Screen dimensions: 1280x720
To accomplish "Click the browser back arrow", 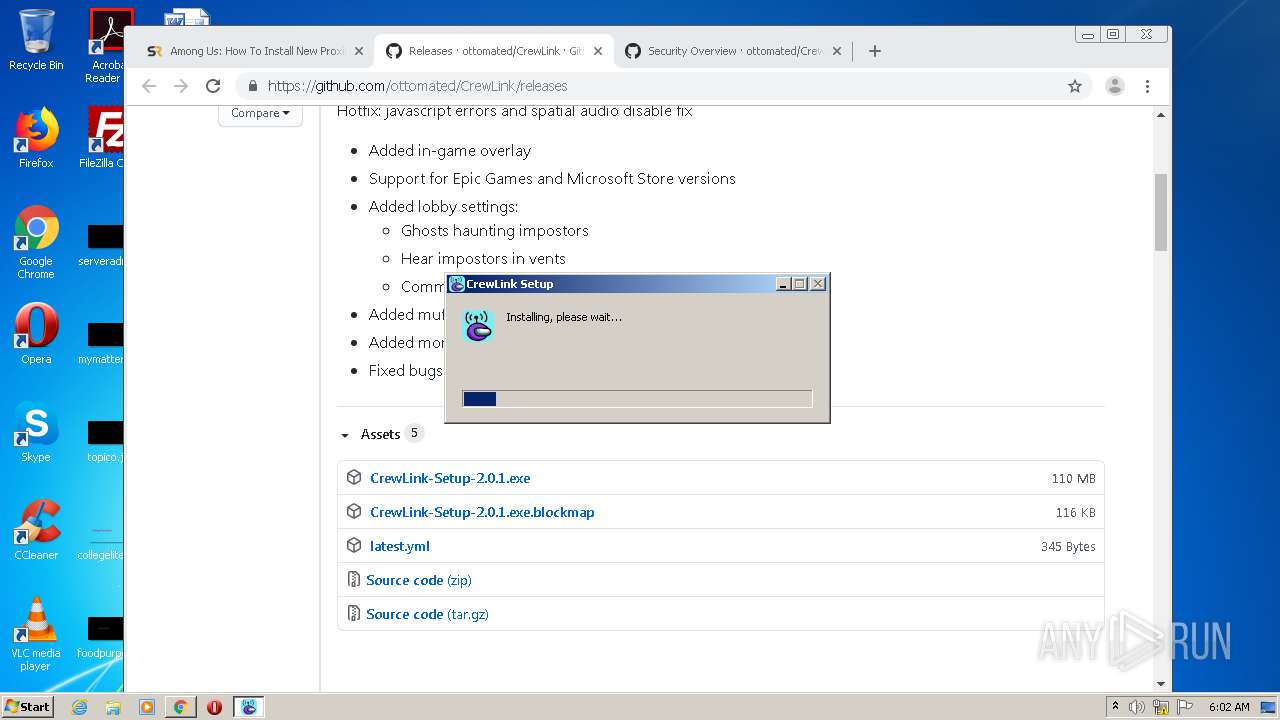I will pos(149,86).
